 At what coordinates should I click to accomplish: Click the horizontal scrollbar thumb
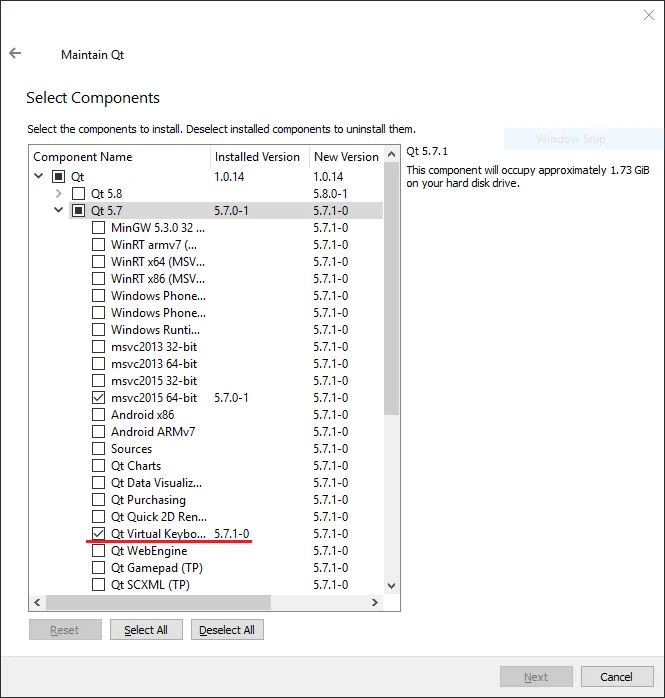(x=158, y=602)
